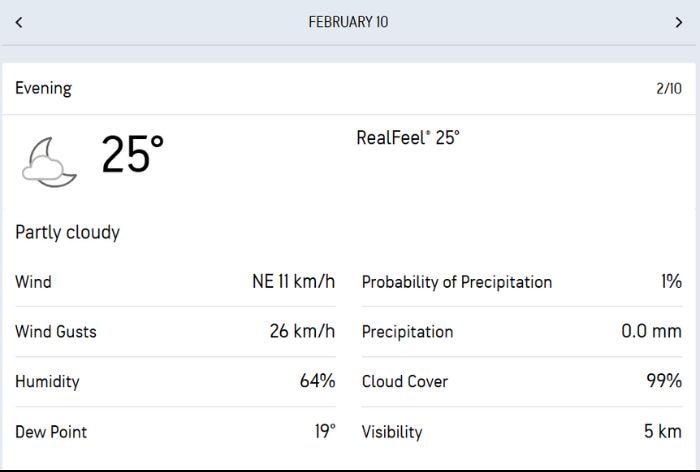Open the Evening forecast section header

[x=43, y=88]
